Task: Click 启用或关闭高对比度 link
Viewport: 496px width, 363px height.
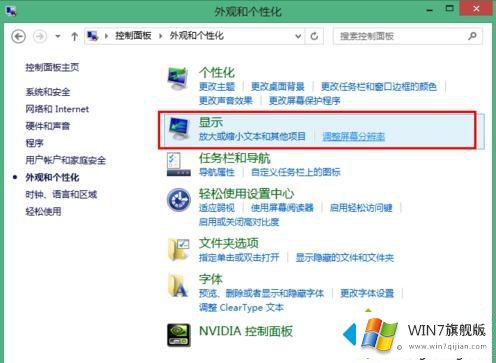Action: pyautogui.click(x=239, y=222)
